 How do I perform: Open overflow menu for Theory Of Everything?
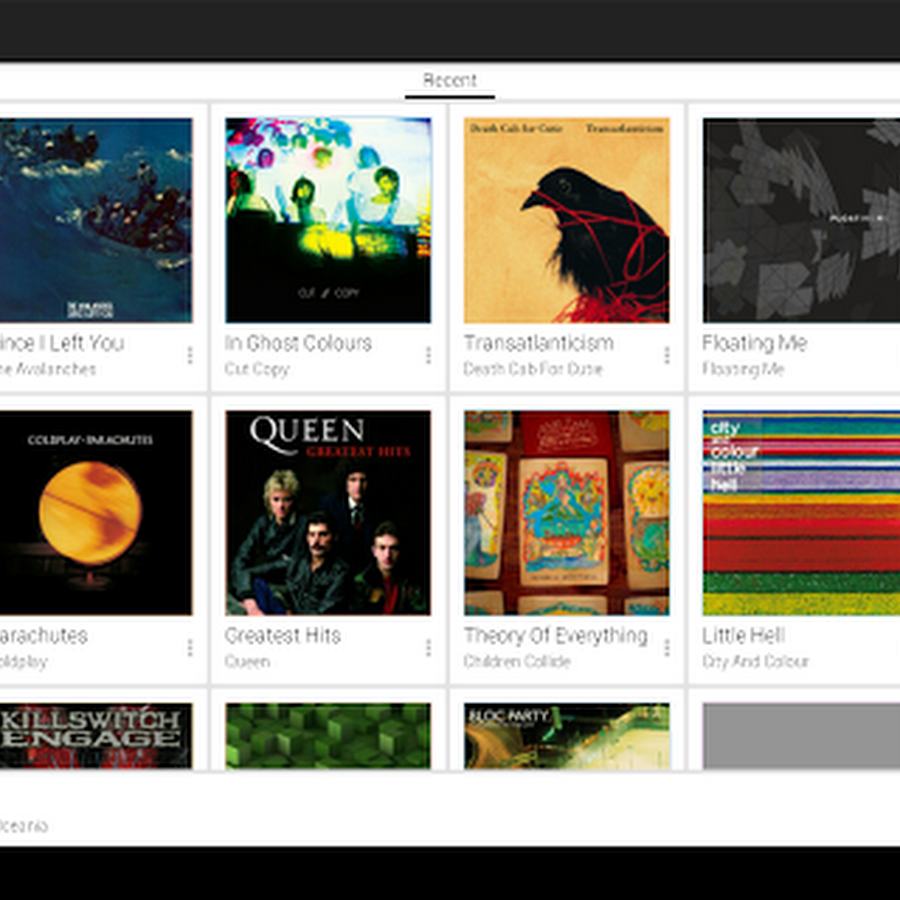click(x=666, y=648)
